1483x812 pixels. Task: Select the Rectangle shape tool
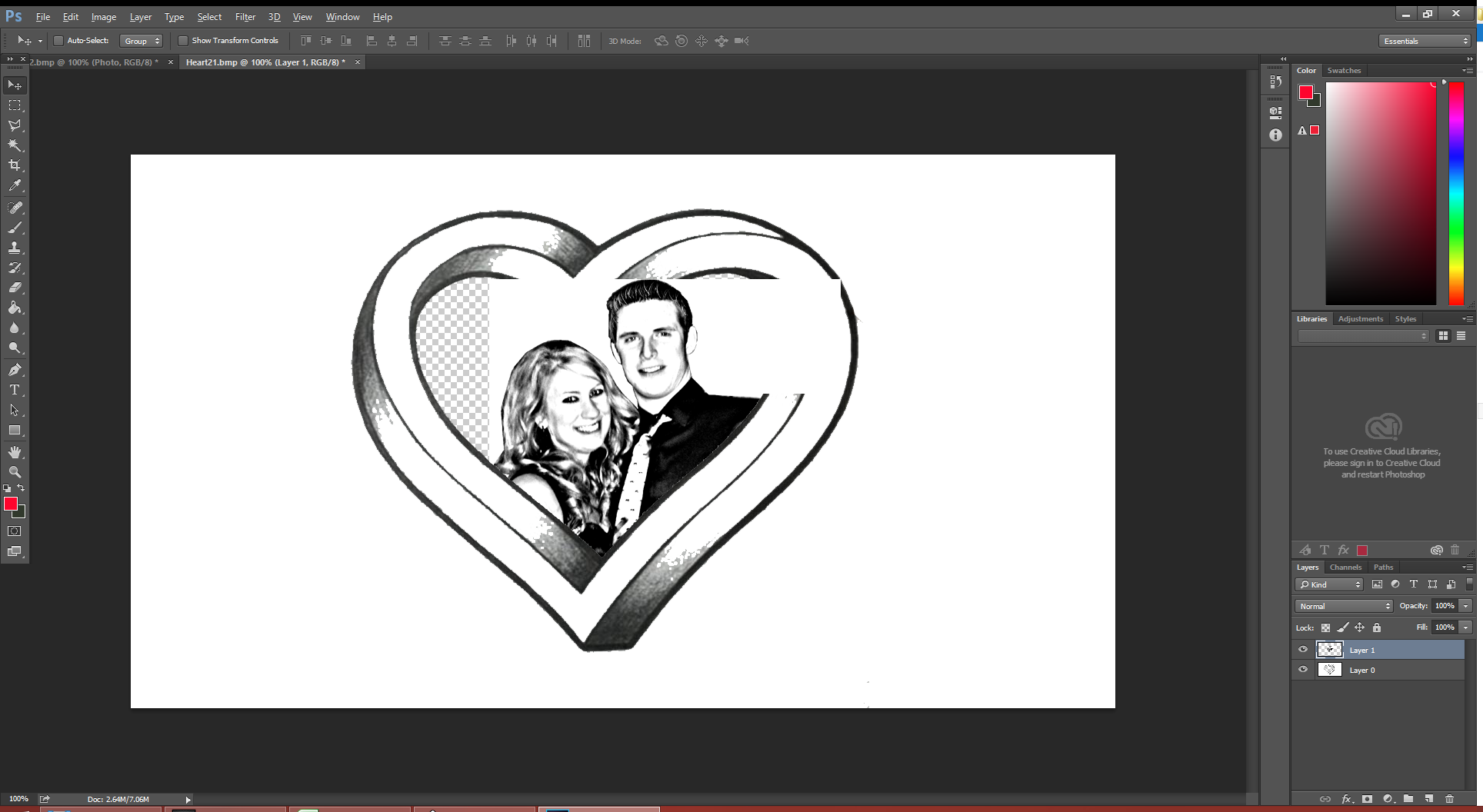15,430
